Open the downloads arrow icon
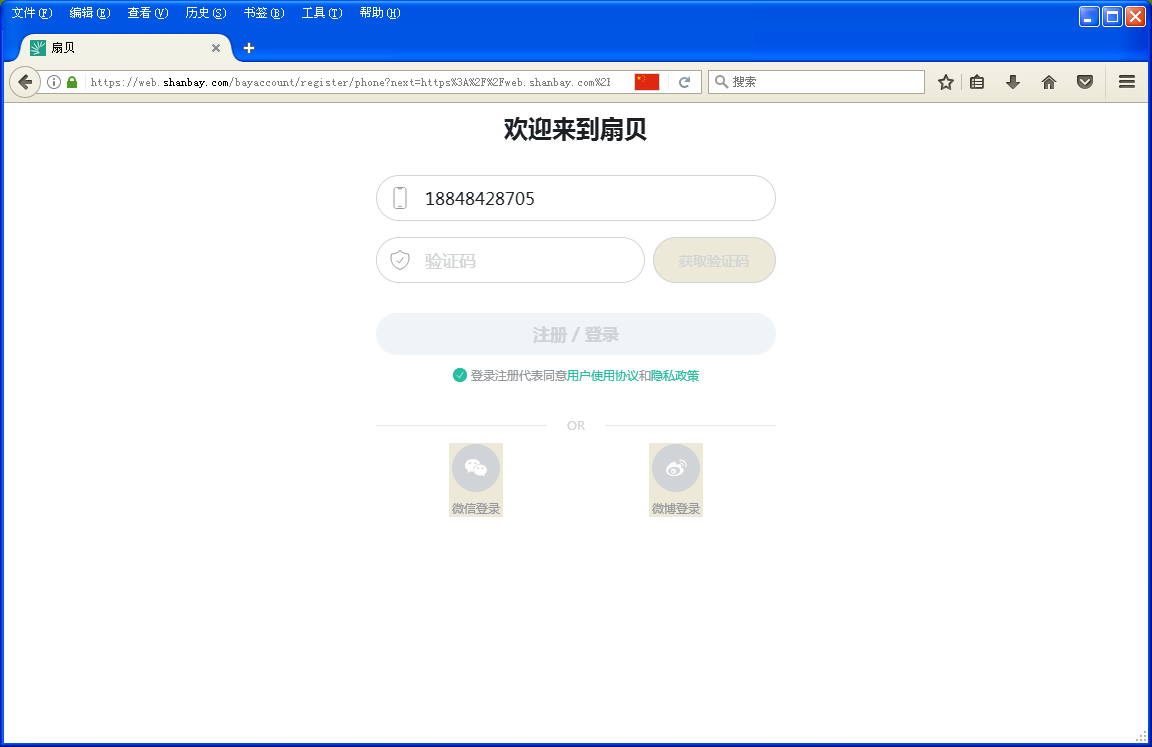 click(x=1012, y=82)
